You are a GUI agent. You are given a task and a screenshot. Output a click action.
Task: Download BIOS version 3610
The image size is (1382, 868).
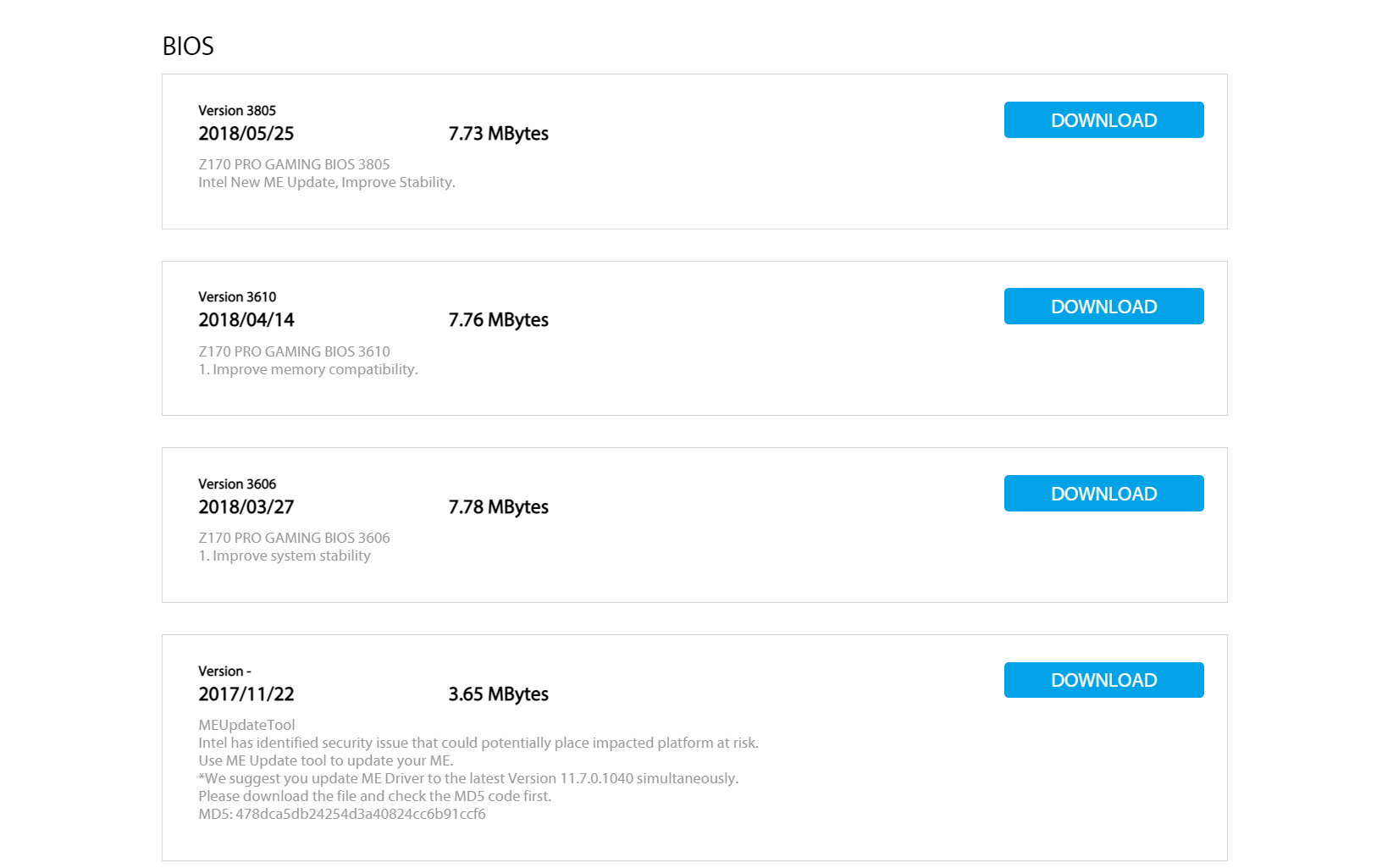(1103, 307)
